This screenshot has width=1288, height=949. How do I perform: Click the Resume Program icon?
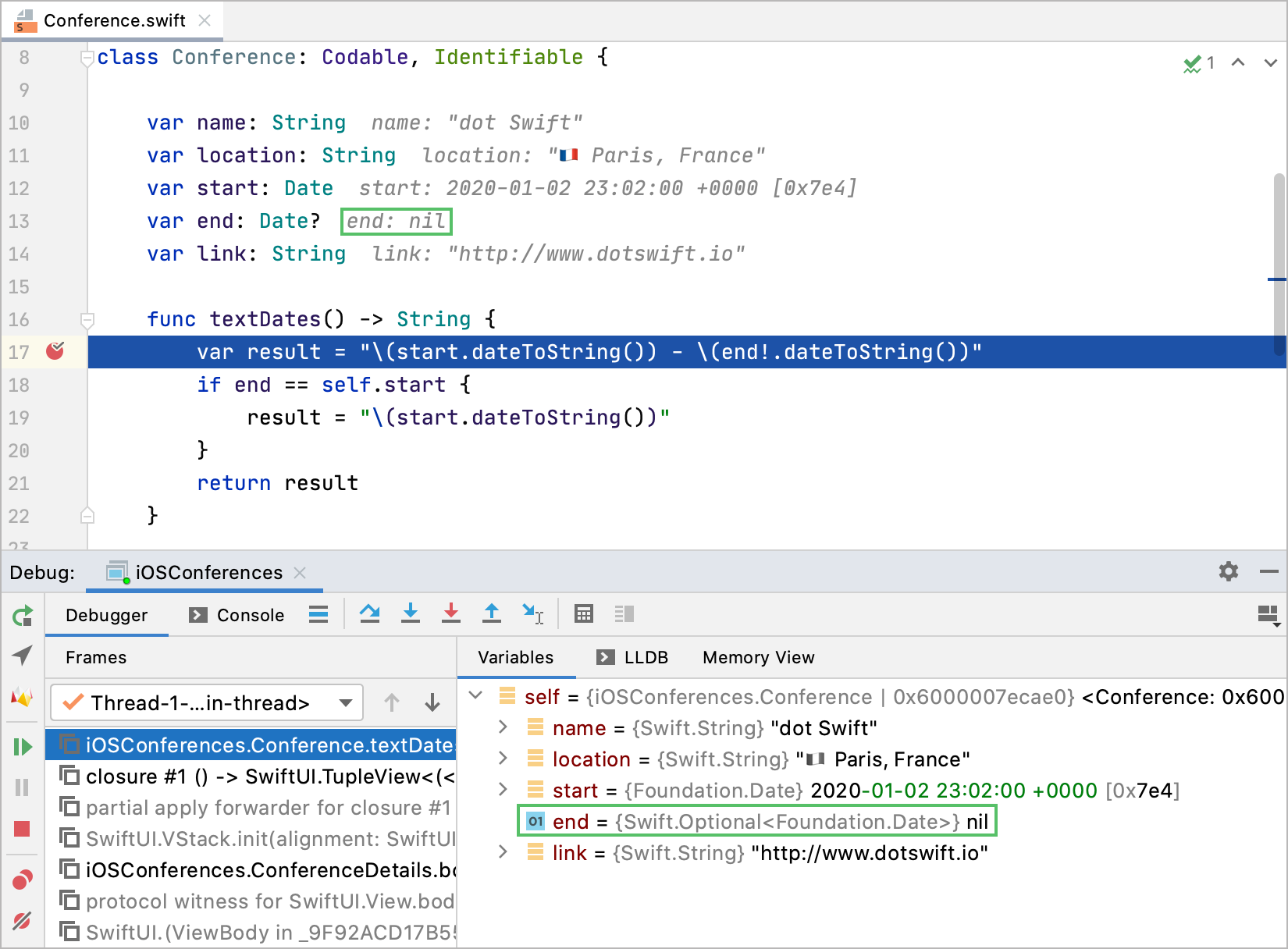(x=23, y=747)
